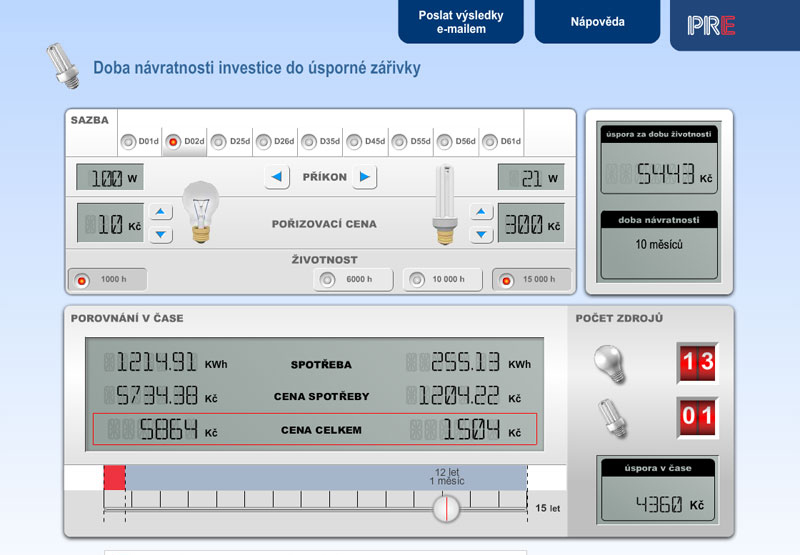
Task: Click the ŽIVOTNOST heading
Action: 324,260
